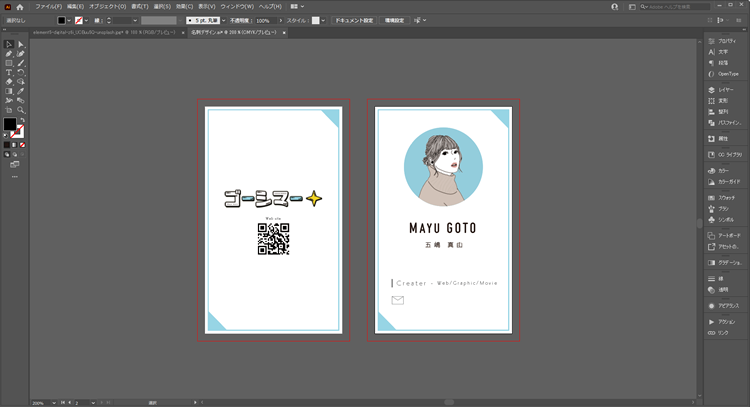Open the プロパティ (Properties) panel
The width and height of the screenshot is (750, 407).
(727, 40)
